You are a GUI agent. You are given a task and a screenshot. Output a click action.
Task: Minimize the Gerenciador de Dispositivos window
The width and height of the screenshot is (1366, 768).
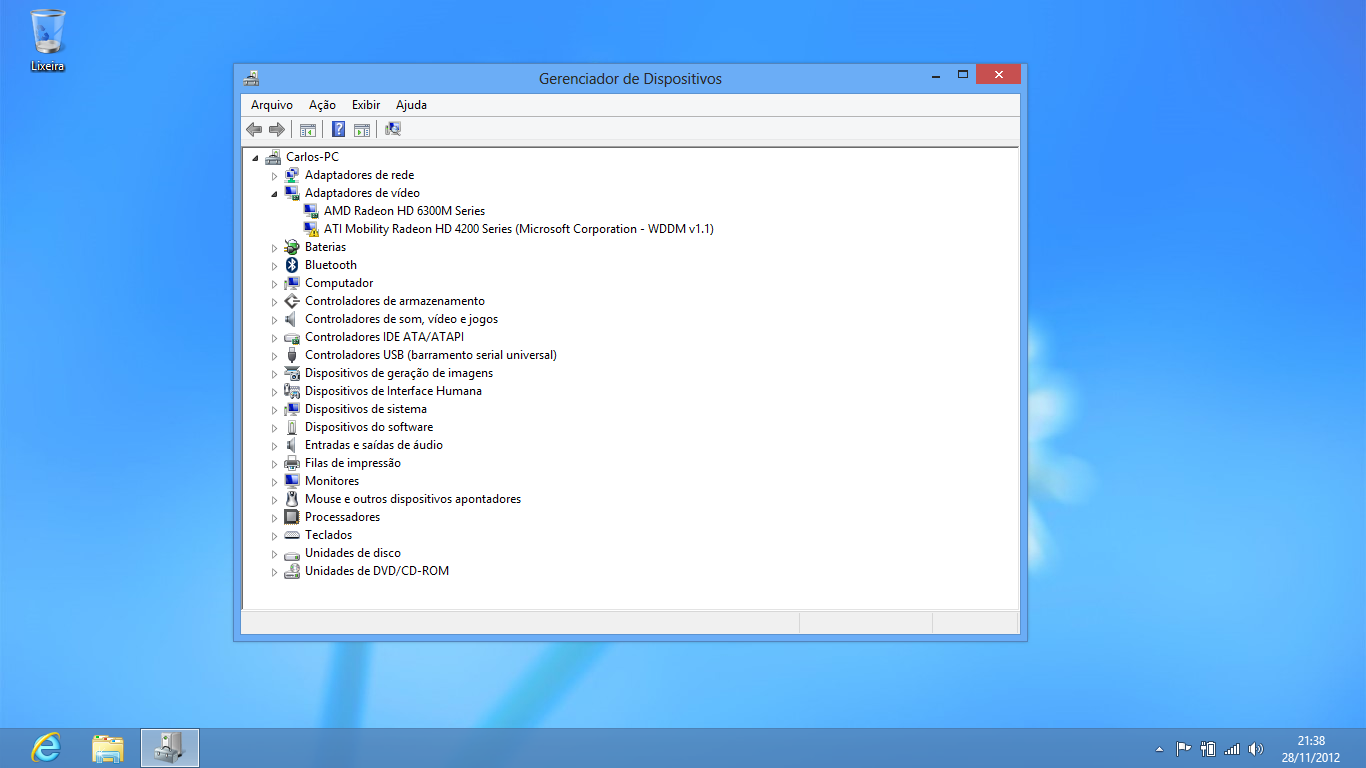(x=936, y=74)
